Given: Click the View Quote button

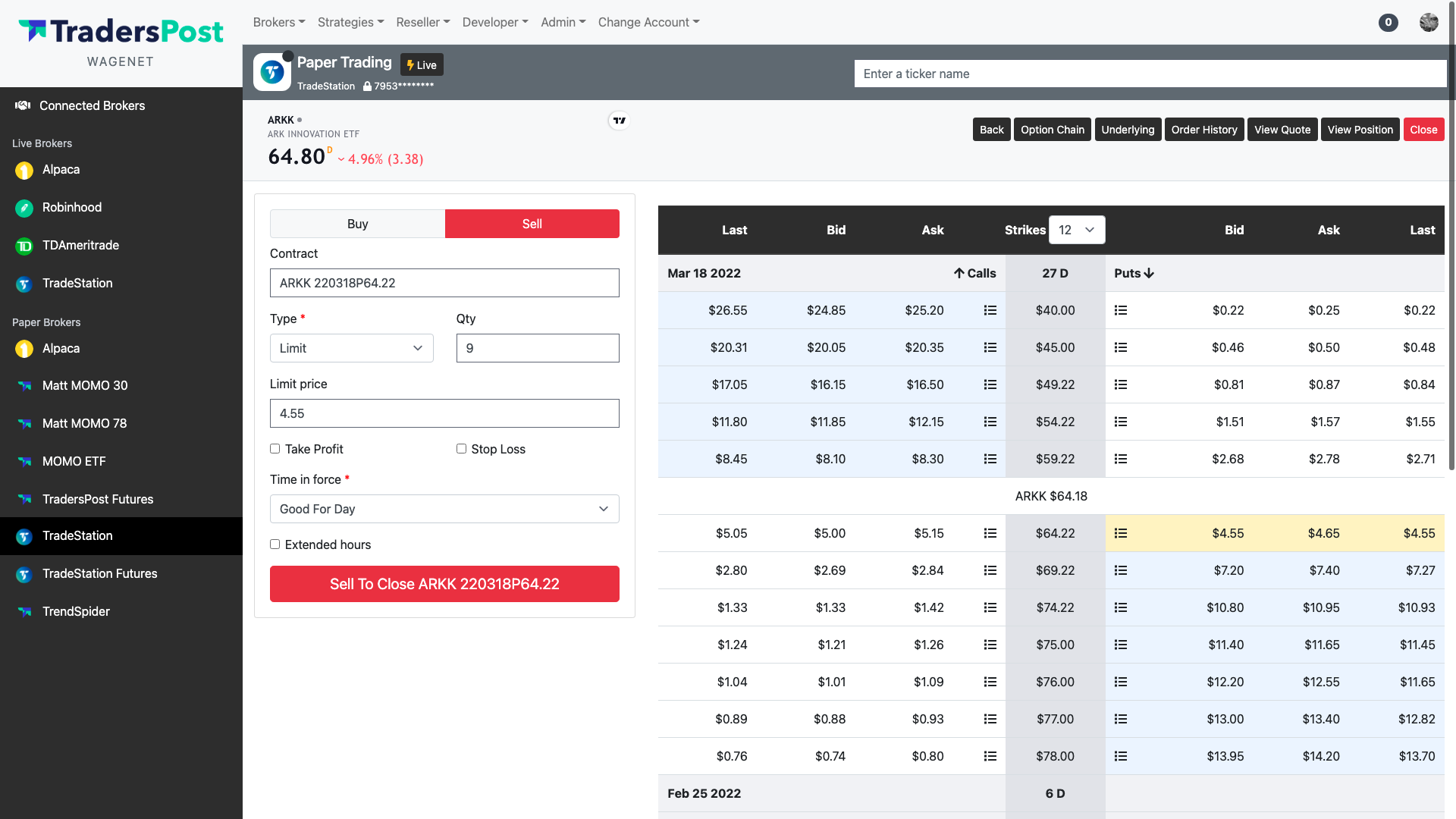Looking at the screenshot, I should click(1282, 130).
